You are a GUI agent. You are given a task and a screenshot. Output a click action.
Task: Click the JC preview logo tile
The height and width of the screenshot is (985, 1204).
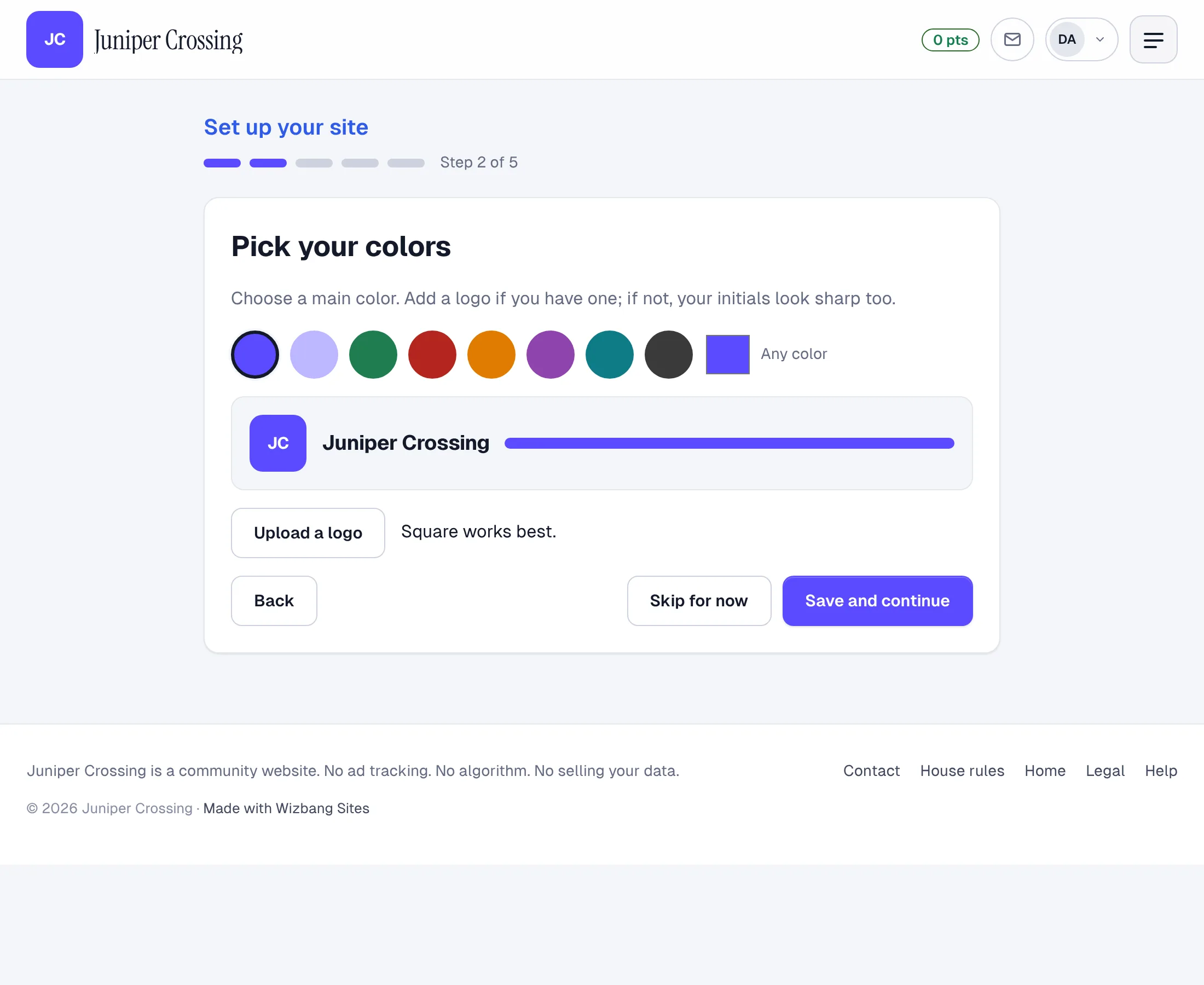point(277,443)
